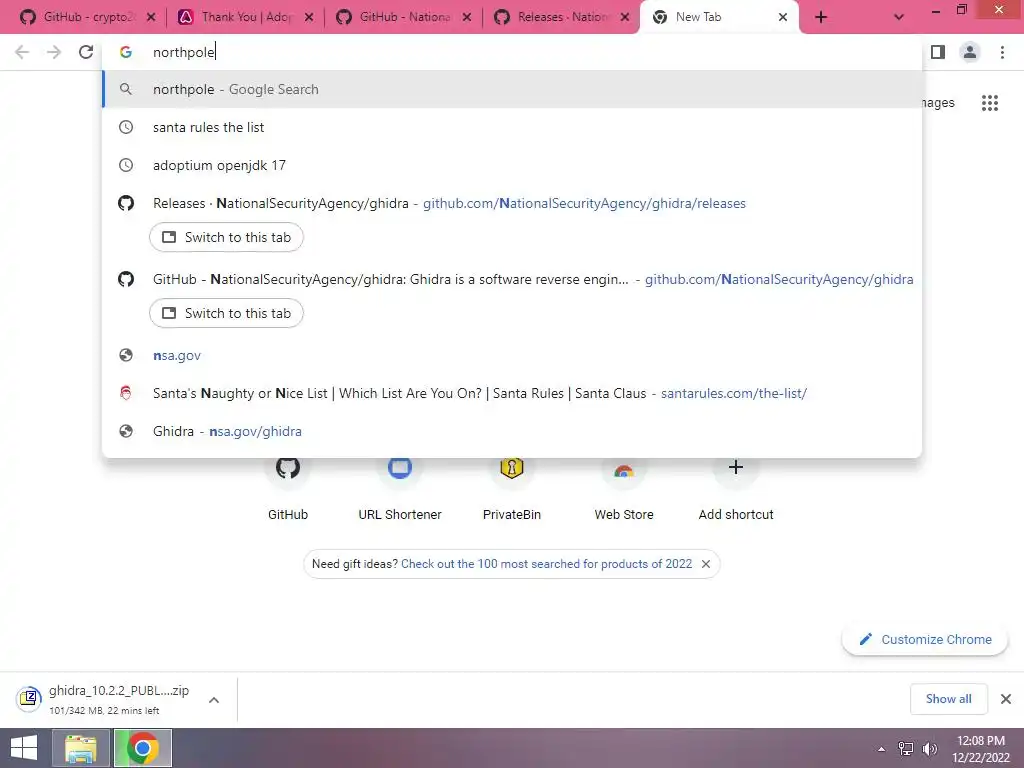Viewport: 1024px width, 768px height.
Task: Click Show all downloads button
Action: coord(948,699)
